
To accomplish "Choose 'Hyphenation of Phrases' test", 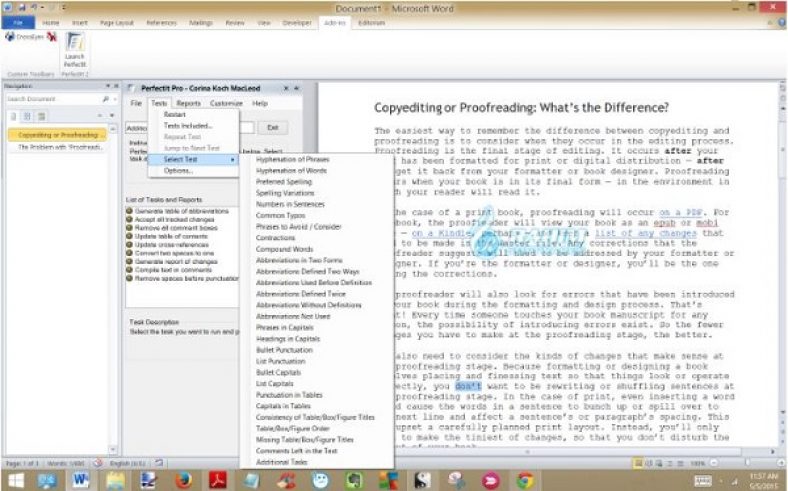I will (293, 160).
